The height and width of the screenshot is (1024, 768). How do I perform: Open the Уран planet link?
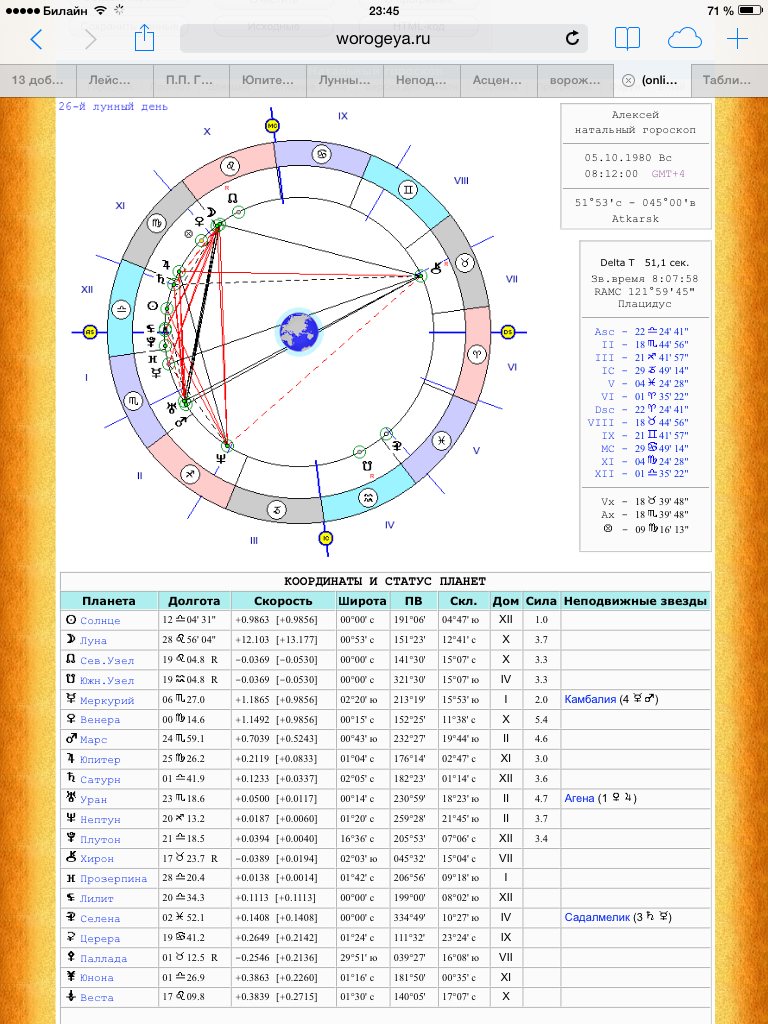[93, 800]
